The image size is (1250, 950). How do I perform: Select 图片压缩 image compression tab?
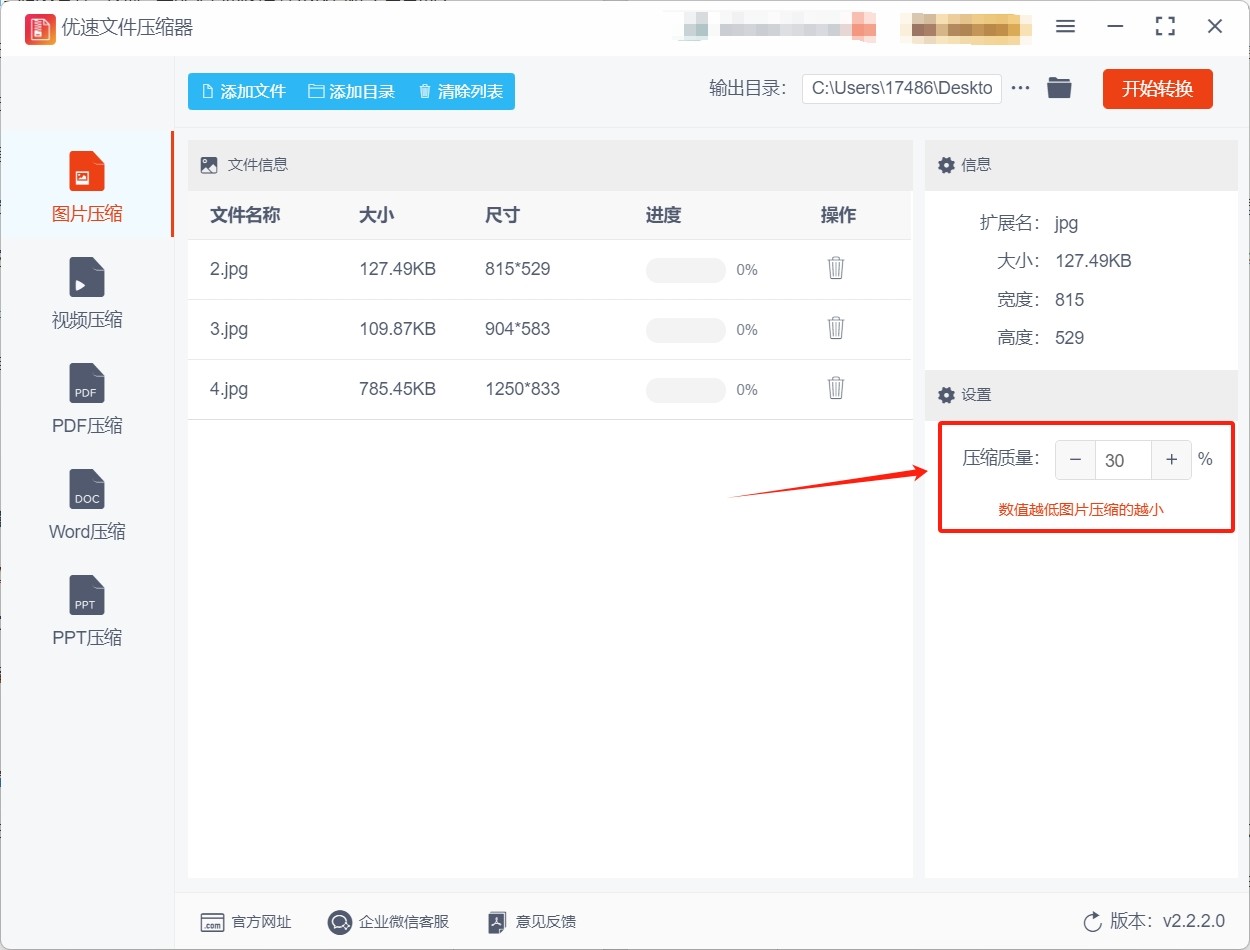coord(87,188)
